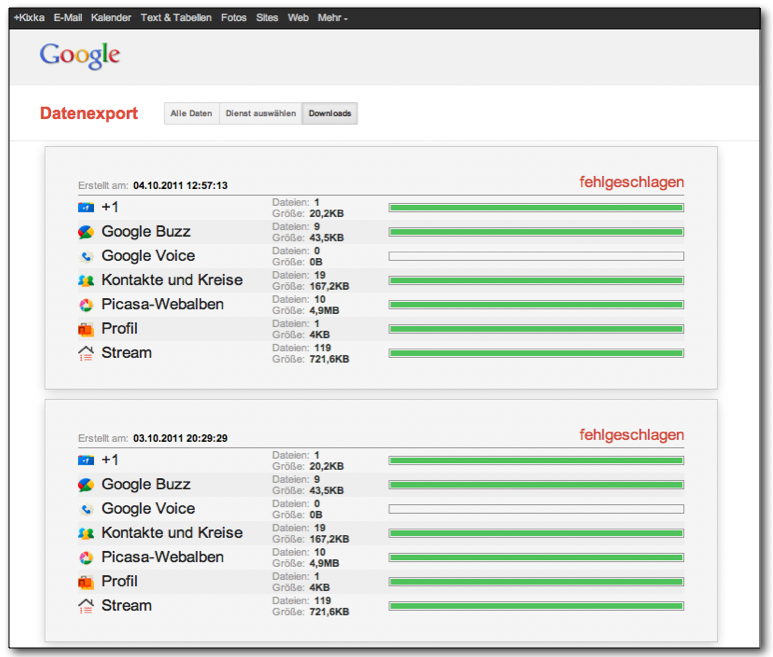Click the Kontakte und Kreise icon in the 04.10.2011 export
This screenshot has height=657, width=773.
pyautogui.click(x=86, y=280)
